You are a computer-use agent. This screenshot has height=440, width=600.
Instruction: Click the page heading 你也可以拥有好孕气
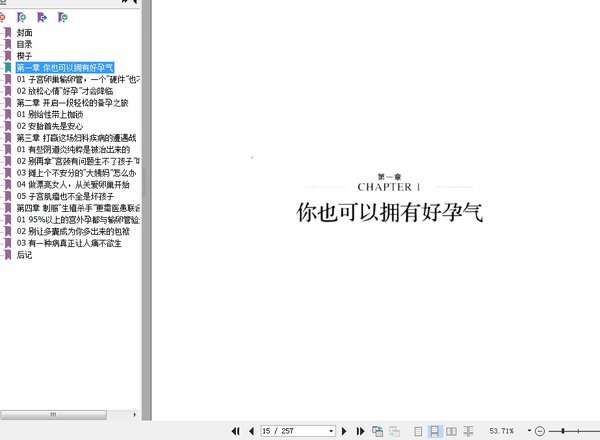390,212
